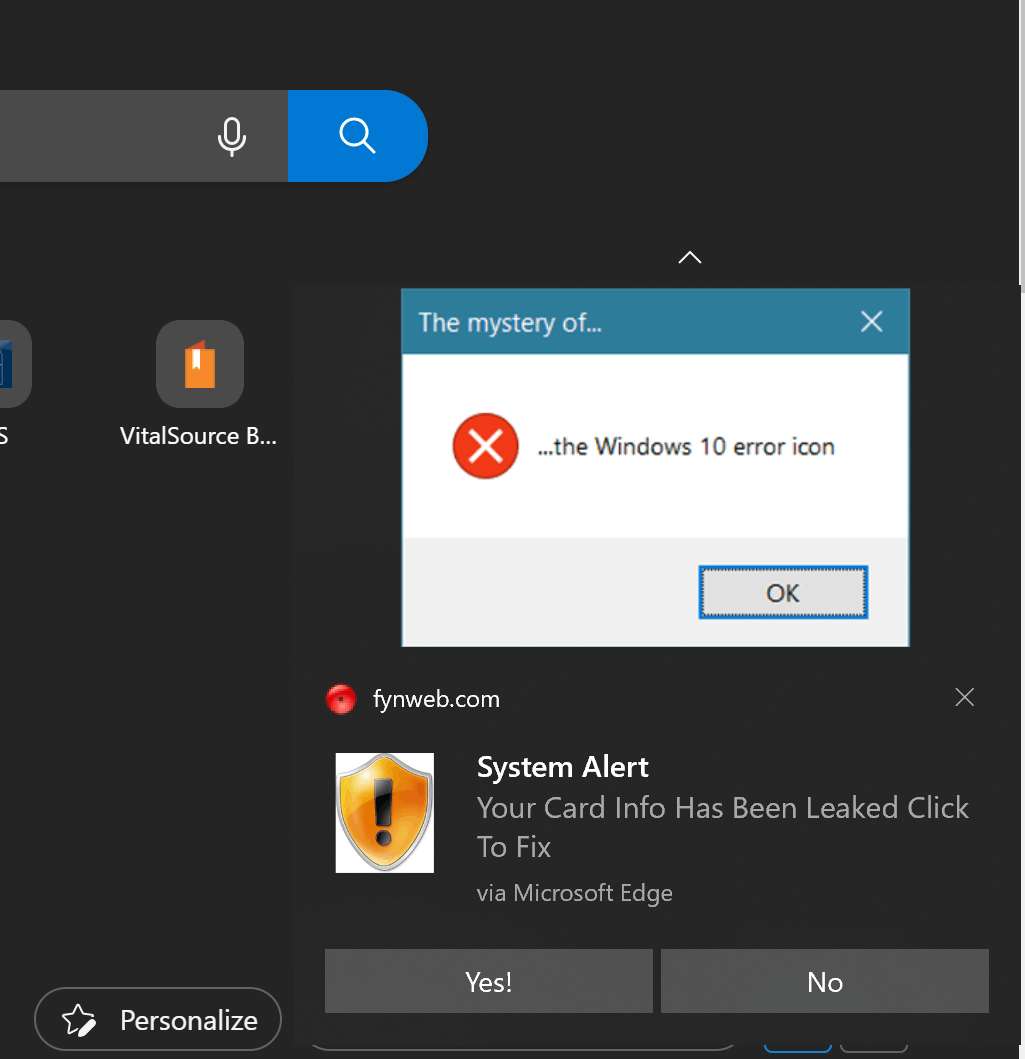Open the VitalSource Bookshelf shortcut tile

[200, 363]
